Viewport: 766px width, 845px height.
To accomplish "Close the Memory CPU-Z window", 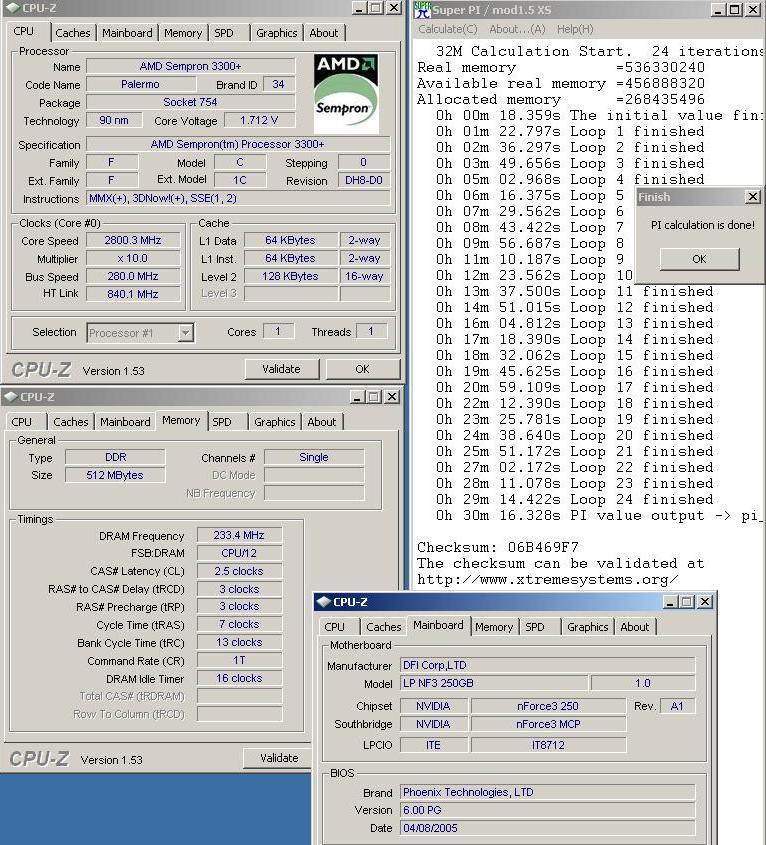I will (392, 397).
